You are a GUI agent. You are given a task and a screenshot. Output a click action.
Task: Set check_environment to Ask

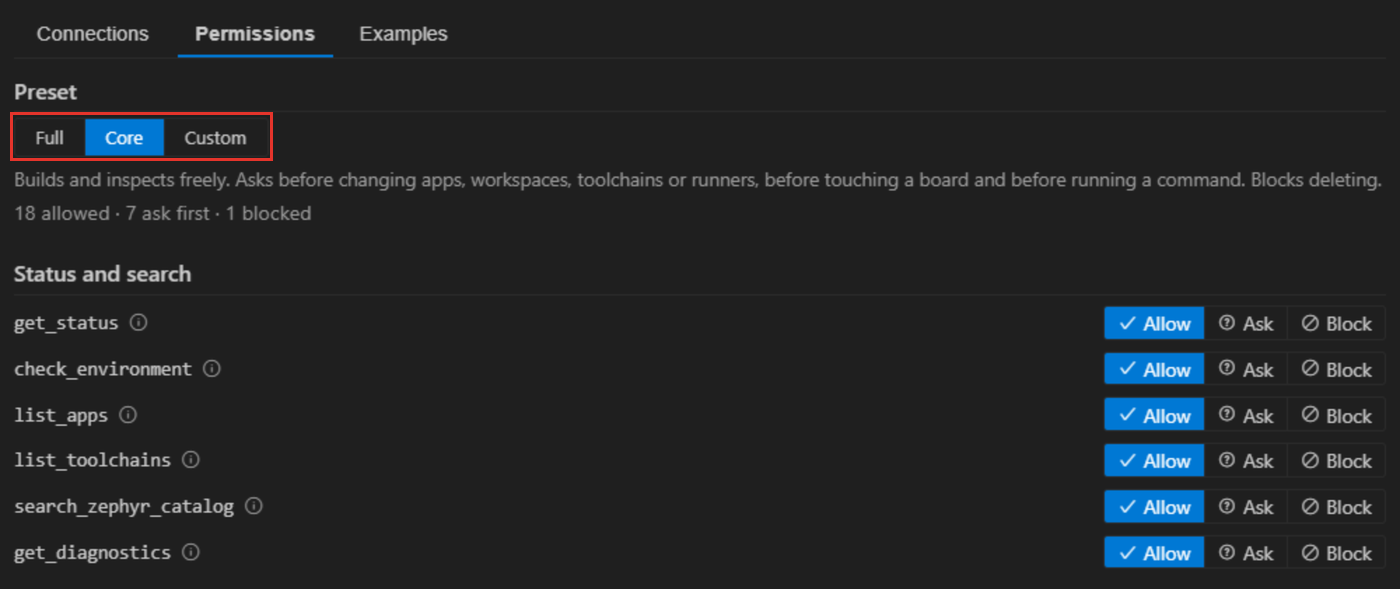click(x=1246, y=369)
